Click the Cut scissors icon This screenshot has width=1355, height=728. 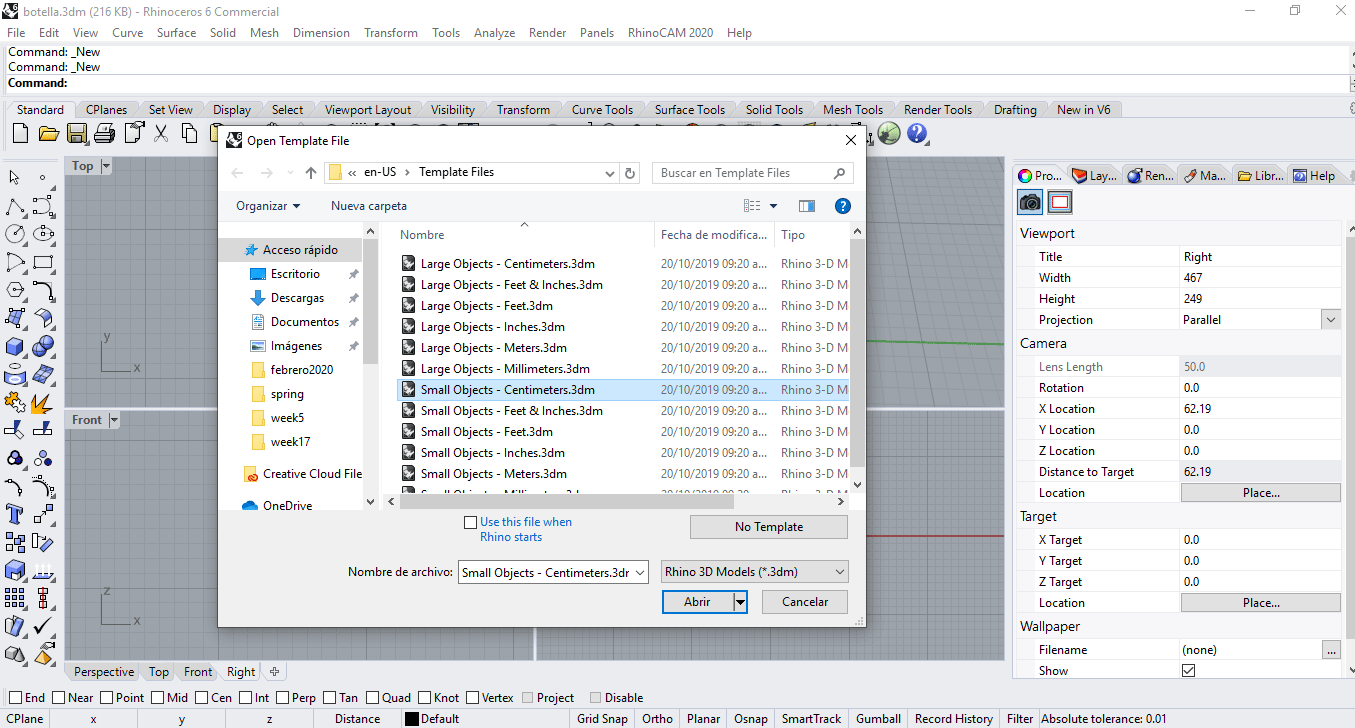160,133
